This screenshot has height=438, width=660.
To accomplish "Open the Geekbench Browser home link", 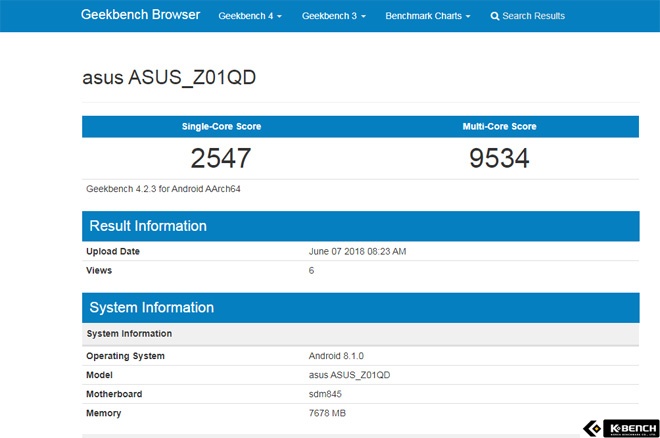I will tap(140, 15).
